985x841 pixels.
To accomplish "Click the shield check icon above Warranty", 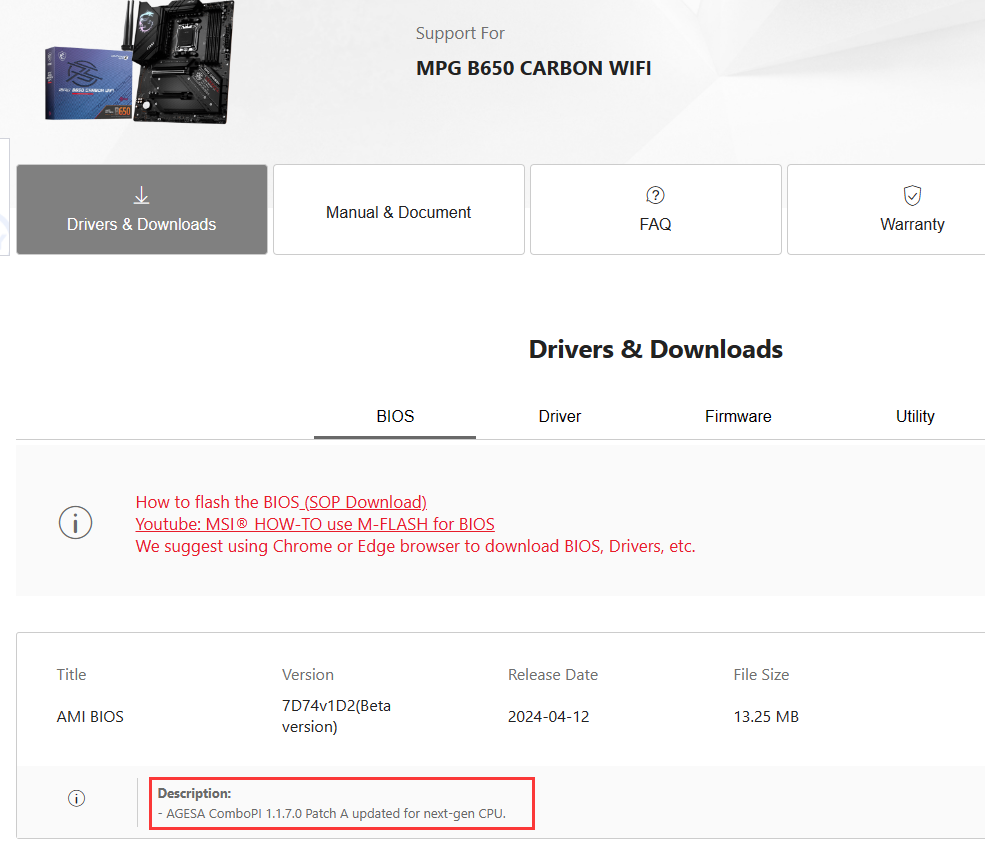I will 912,195.
